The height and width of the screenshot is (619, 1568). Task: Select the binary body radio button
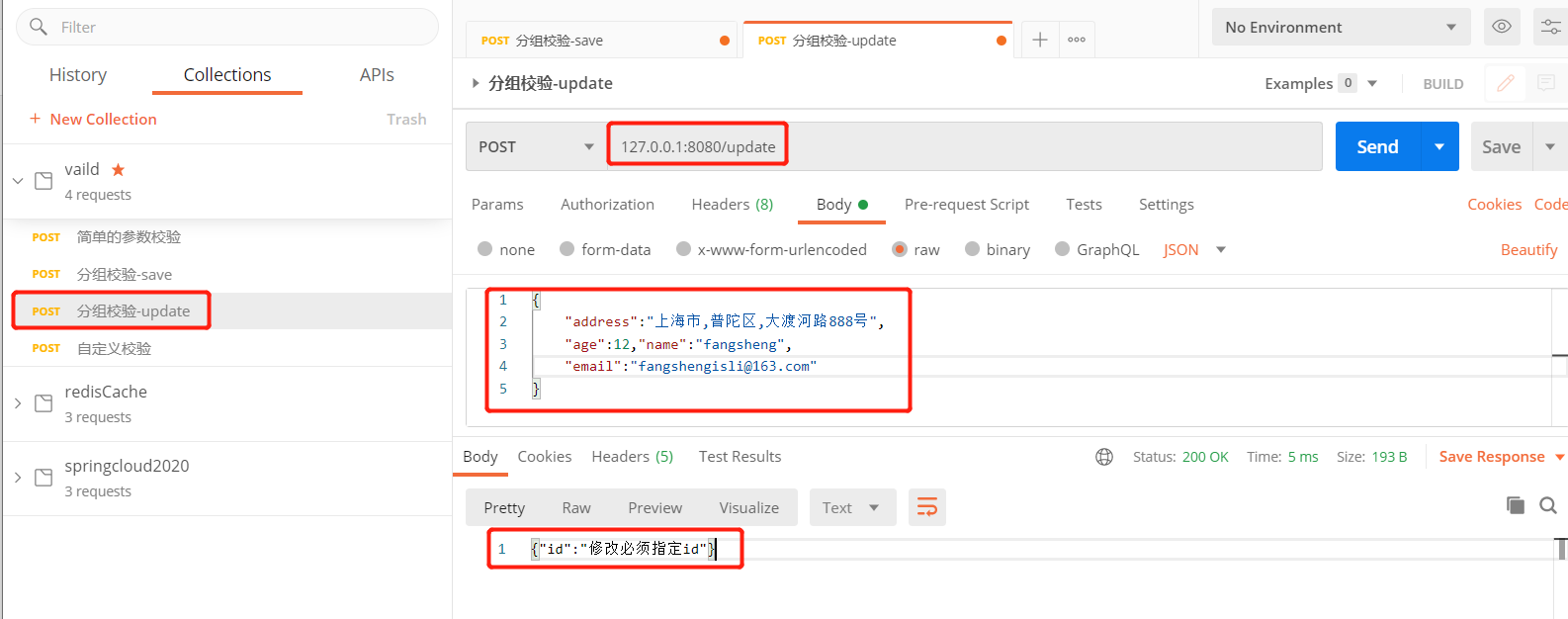(x=972, y=249)
